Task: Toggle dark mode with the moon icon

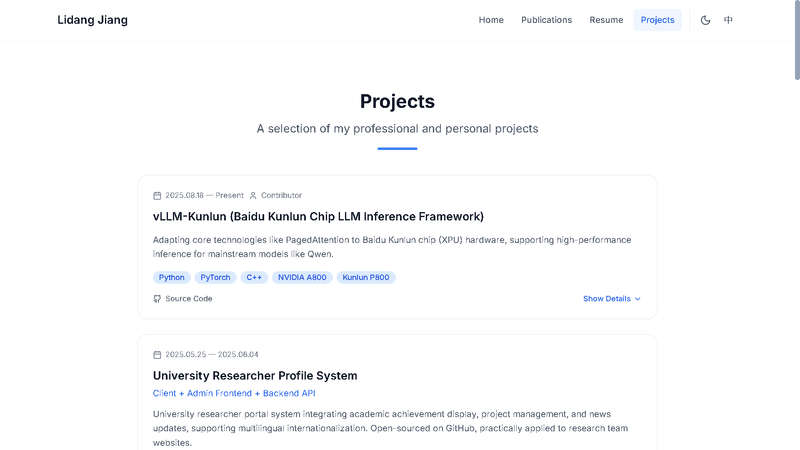Action: 706,20
